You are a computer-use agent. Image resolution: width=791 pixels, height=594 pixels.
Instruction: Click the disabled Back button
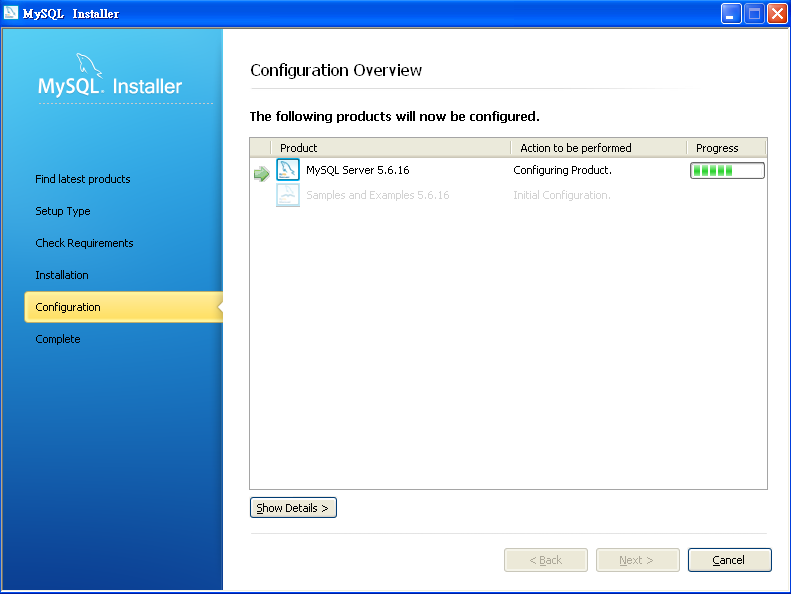pos(546,560)
